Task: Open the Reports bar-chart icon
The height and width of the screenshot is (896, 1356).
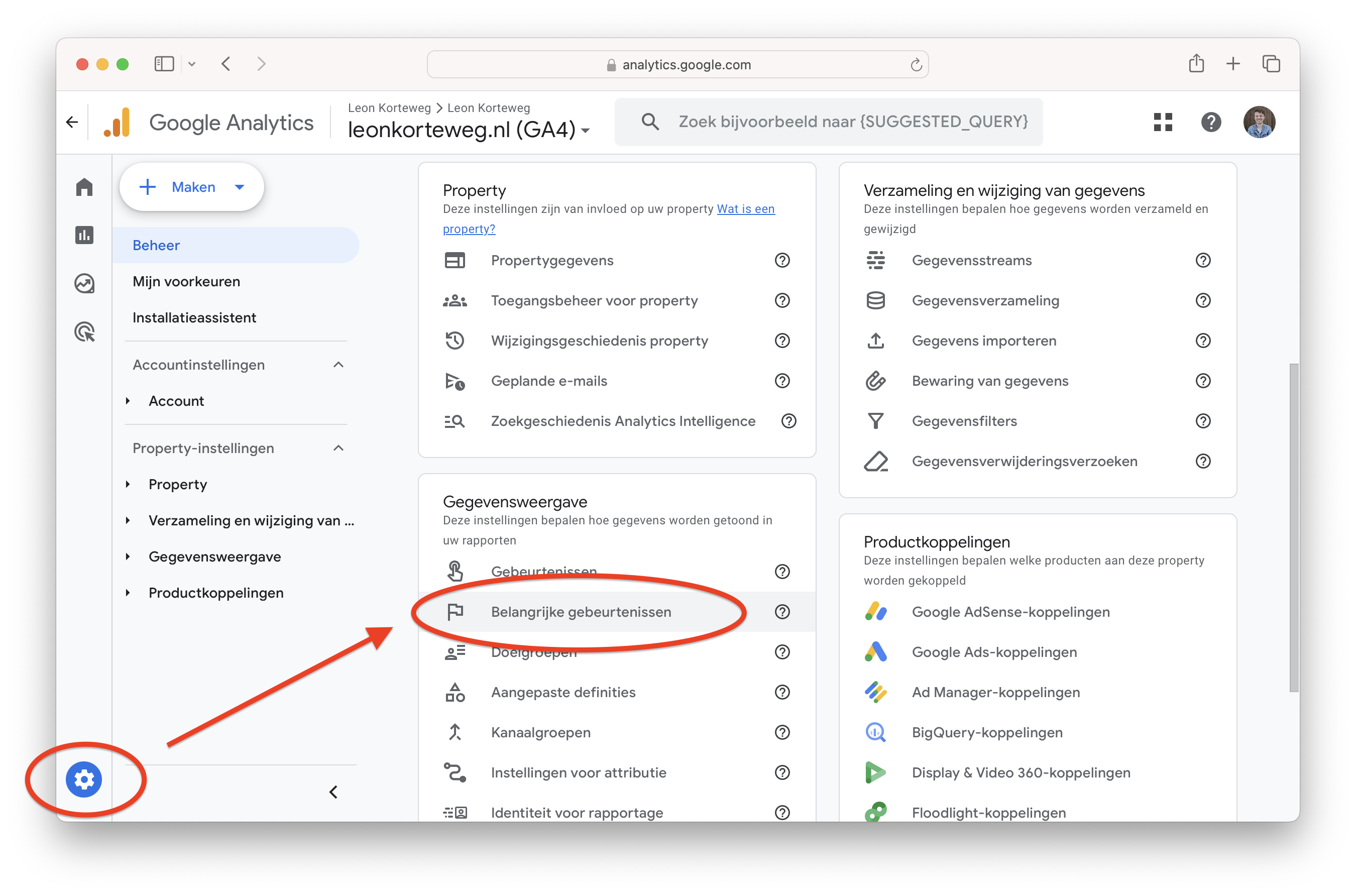Action: click(84, 235)
